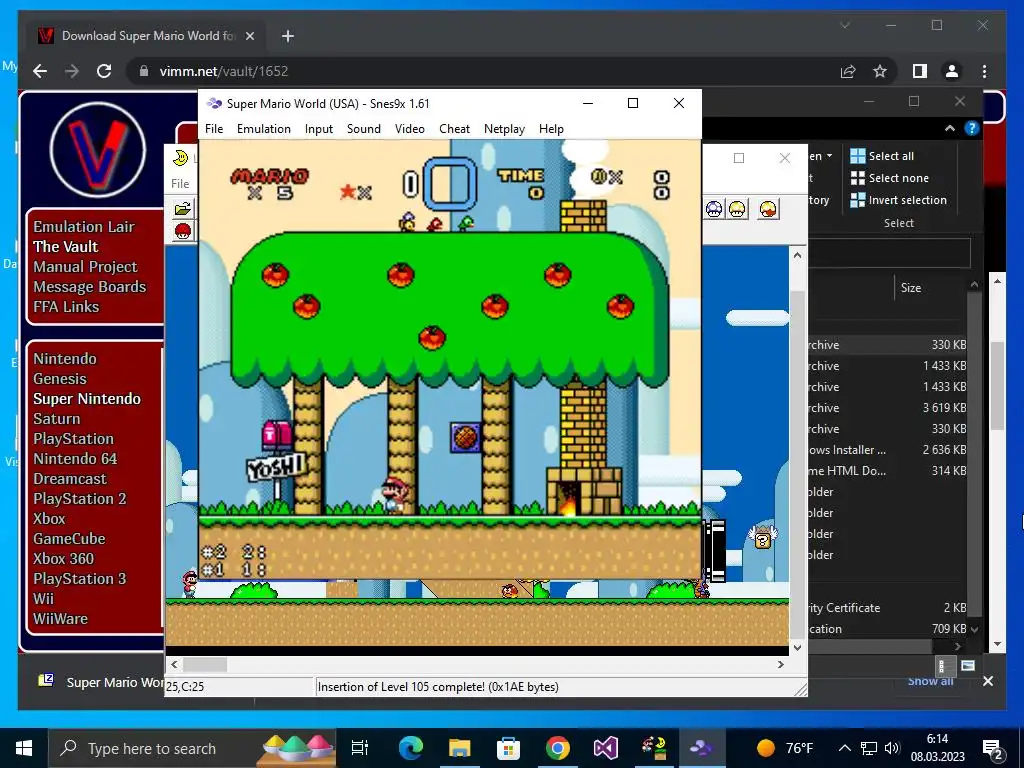This screenshot has height=768, width=1024.
Task: Open the GameCube vault link
Action: tap(69, 539)
